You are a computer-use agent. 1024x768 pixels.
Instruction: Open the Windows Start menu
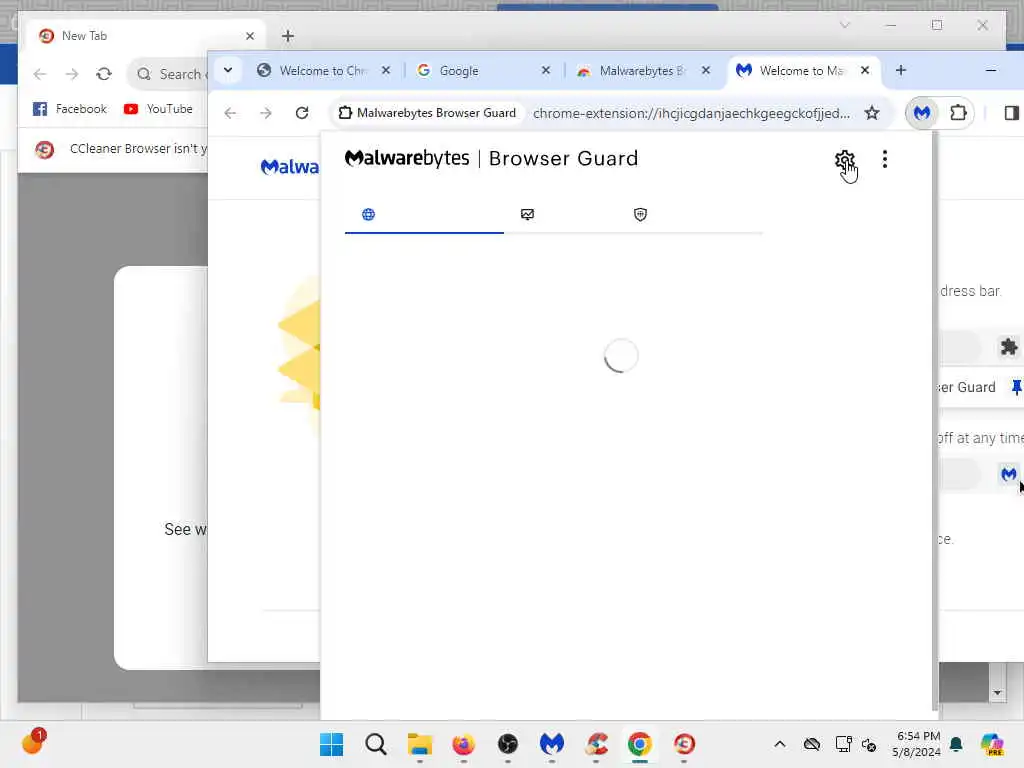[332, 744]
